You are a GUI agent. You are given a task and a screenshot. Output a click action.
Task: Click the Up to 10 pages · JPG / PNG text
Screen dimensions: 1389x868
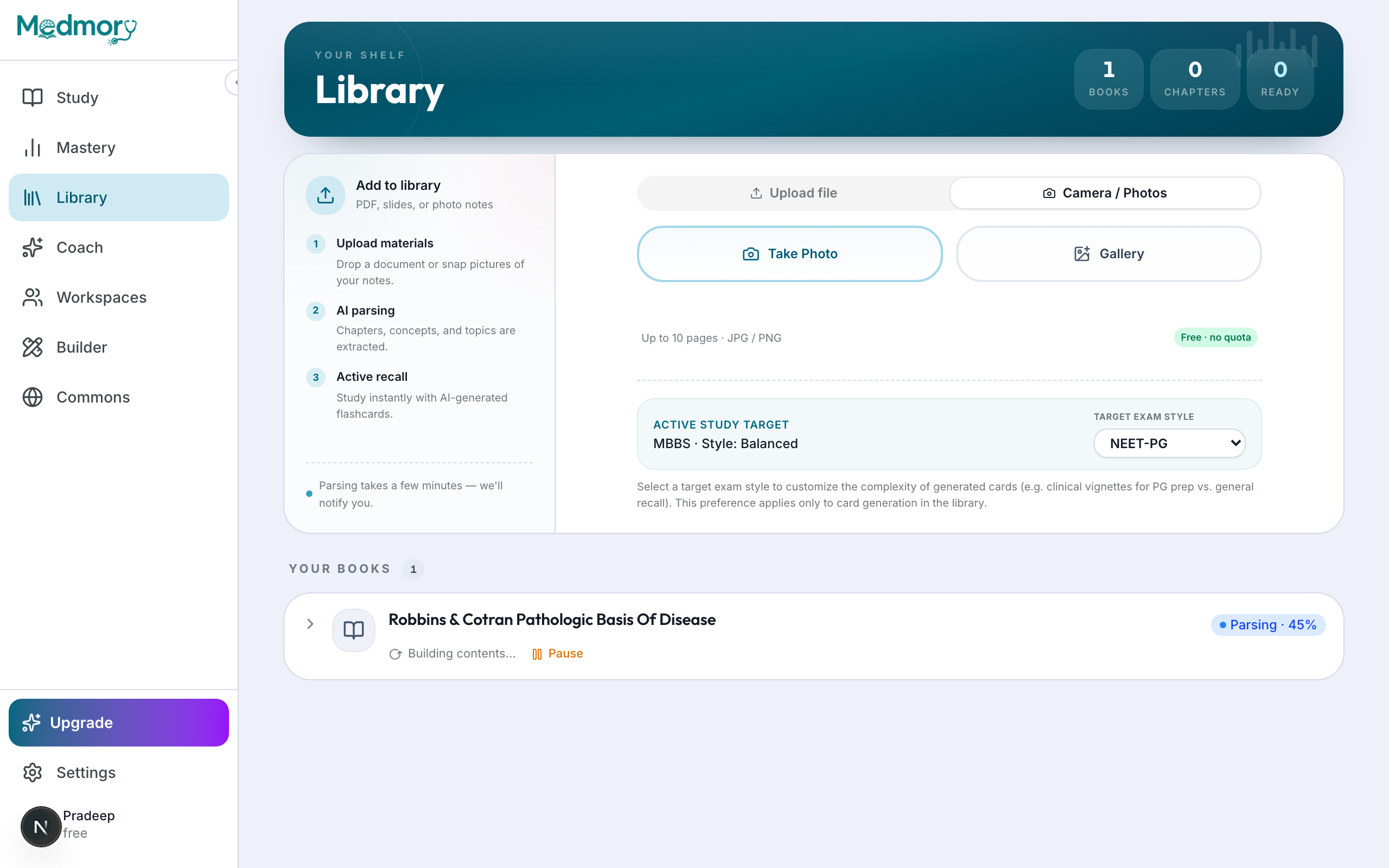[x=711, y=338]
